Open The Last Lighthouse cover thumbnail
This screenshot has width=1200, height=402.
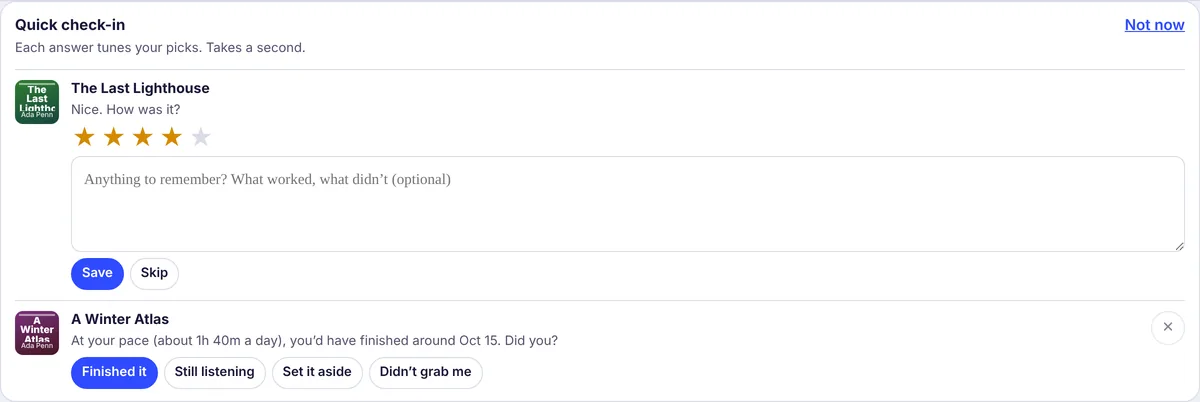pos(37,102)
